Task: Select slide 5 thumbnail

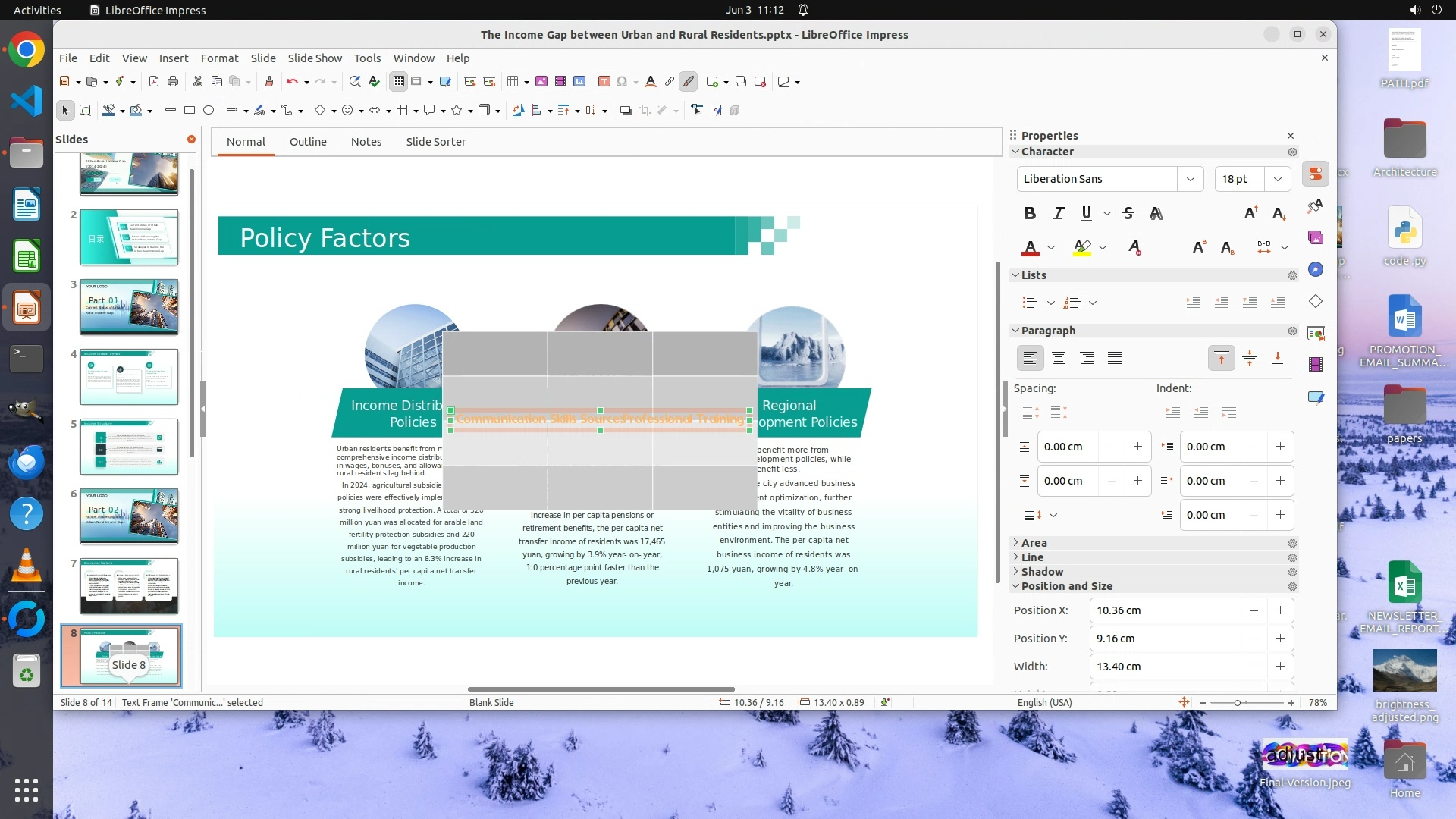Action: 129,447
